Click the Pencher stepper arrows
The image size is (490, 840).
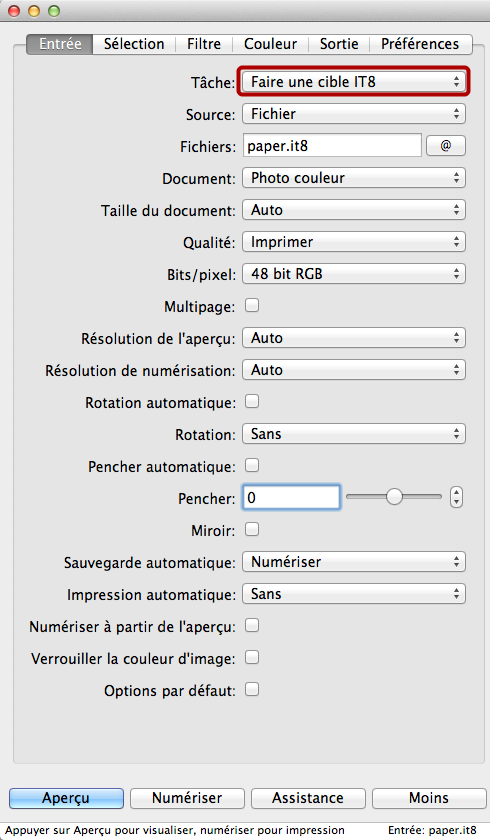point(456,498)
